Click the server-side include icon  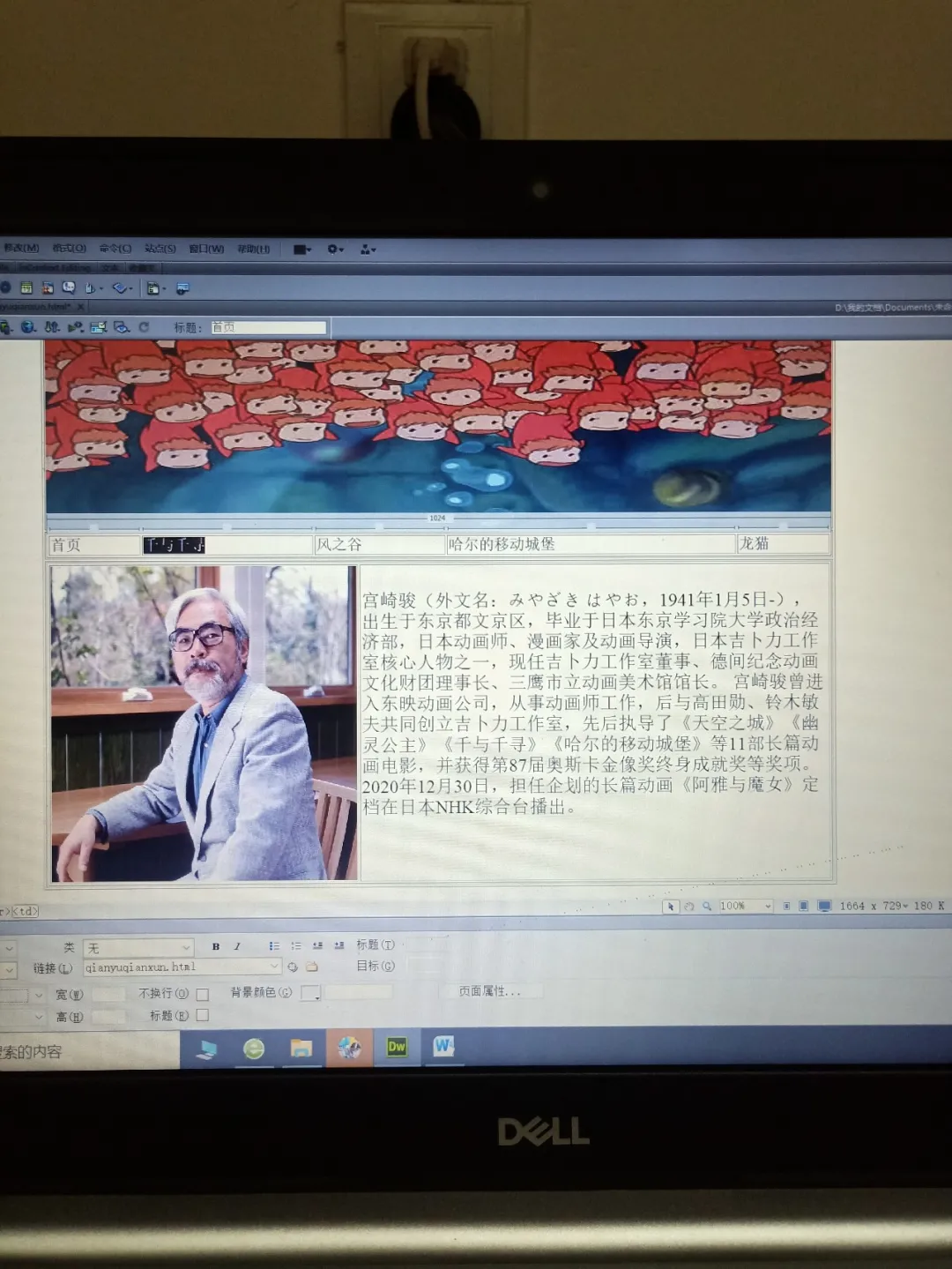48,287
